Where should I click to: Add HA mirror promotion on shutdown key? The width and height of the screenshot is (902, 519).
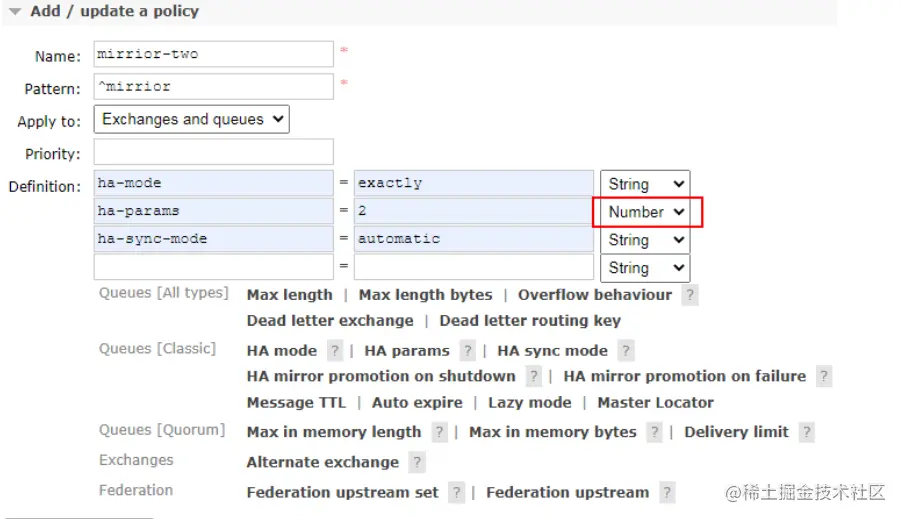tap(381, 376)
